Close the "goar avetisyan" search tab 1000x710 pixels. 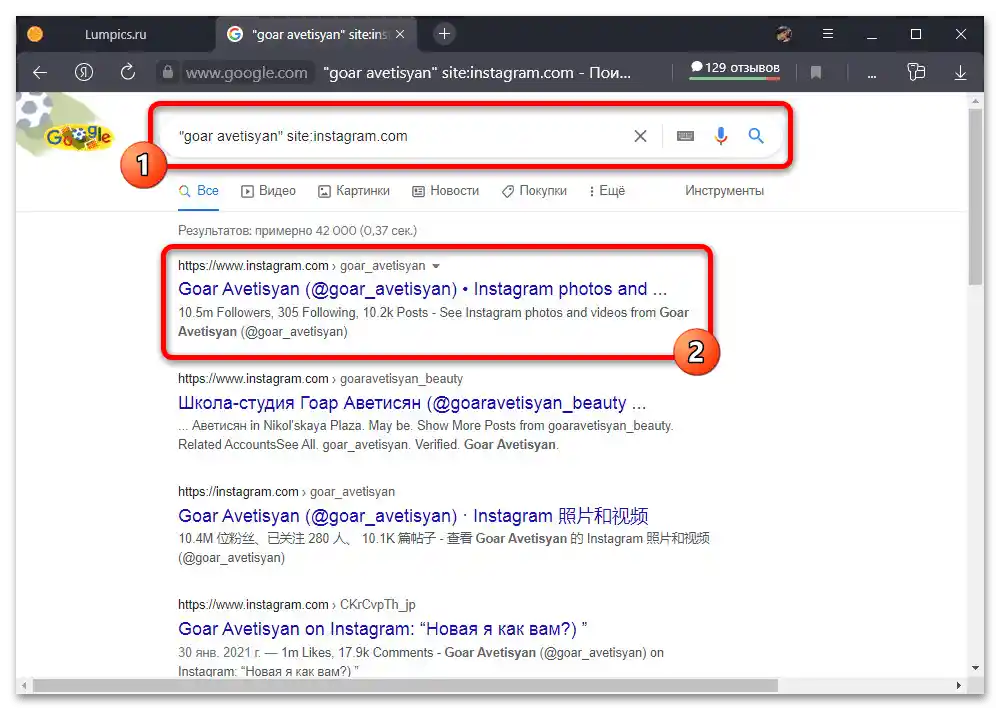(x=400, y=34)
